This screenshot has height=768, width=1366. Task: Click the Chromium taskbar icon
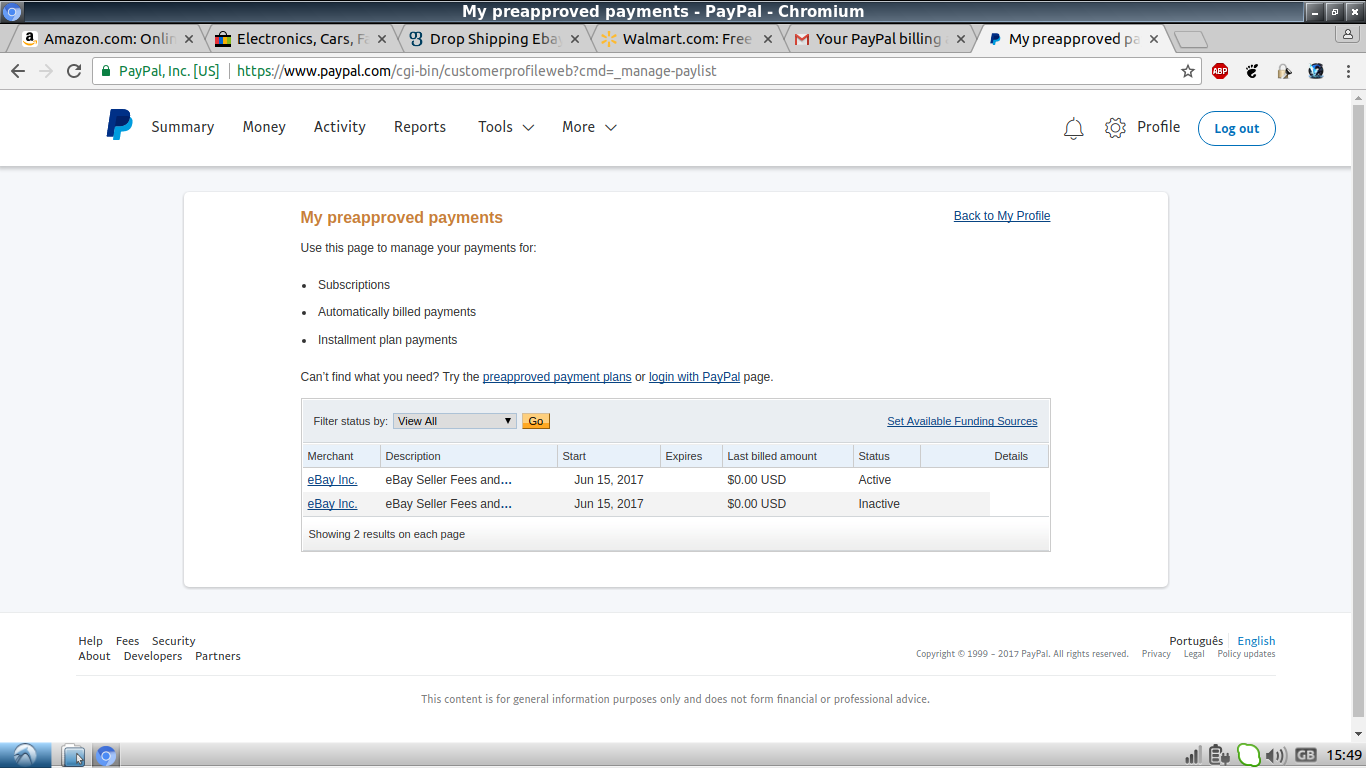(x=106, y=755)
